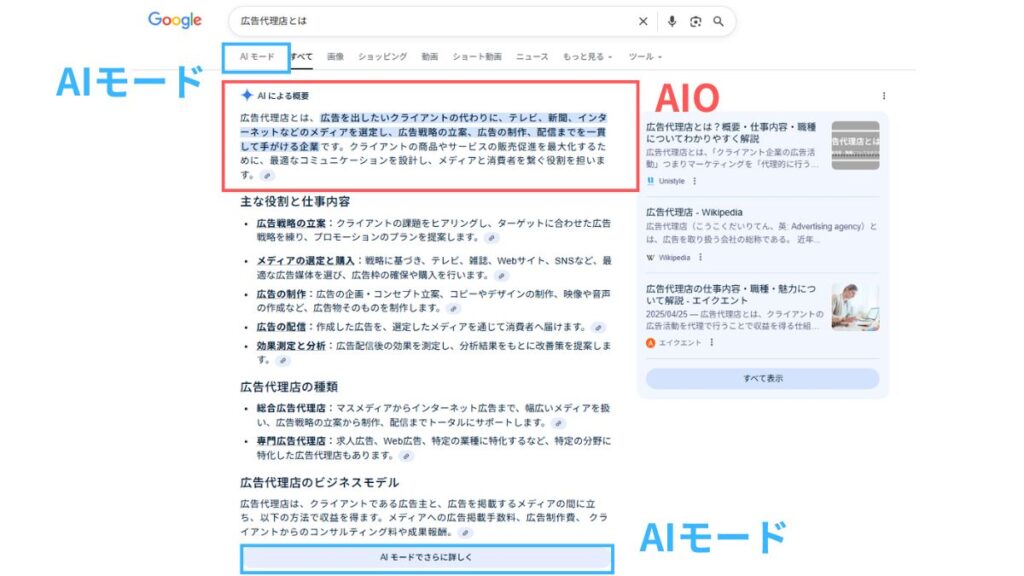Image resolution: width=1024 pixels, height=576 pixels.
Task: Click the 広告代理店のビジネスモデル heading
Action: coord(319,483)
